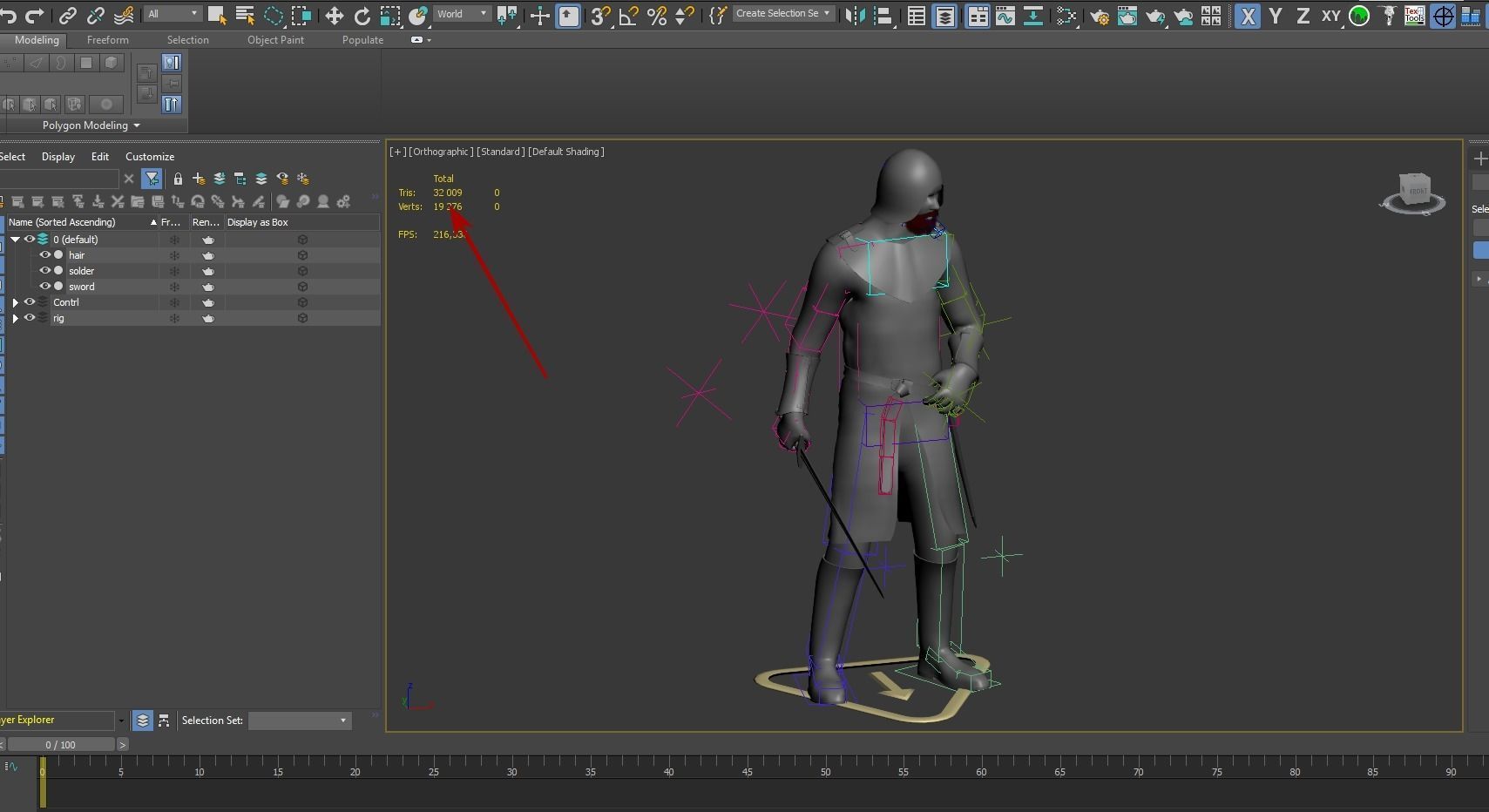Image resolution: width=1489 pixels, height=812 pixels.
Task: Click the Create New Layer icon in the explorer
Action: click(x=199, y=179)
